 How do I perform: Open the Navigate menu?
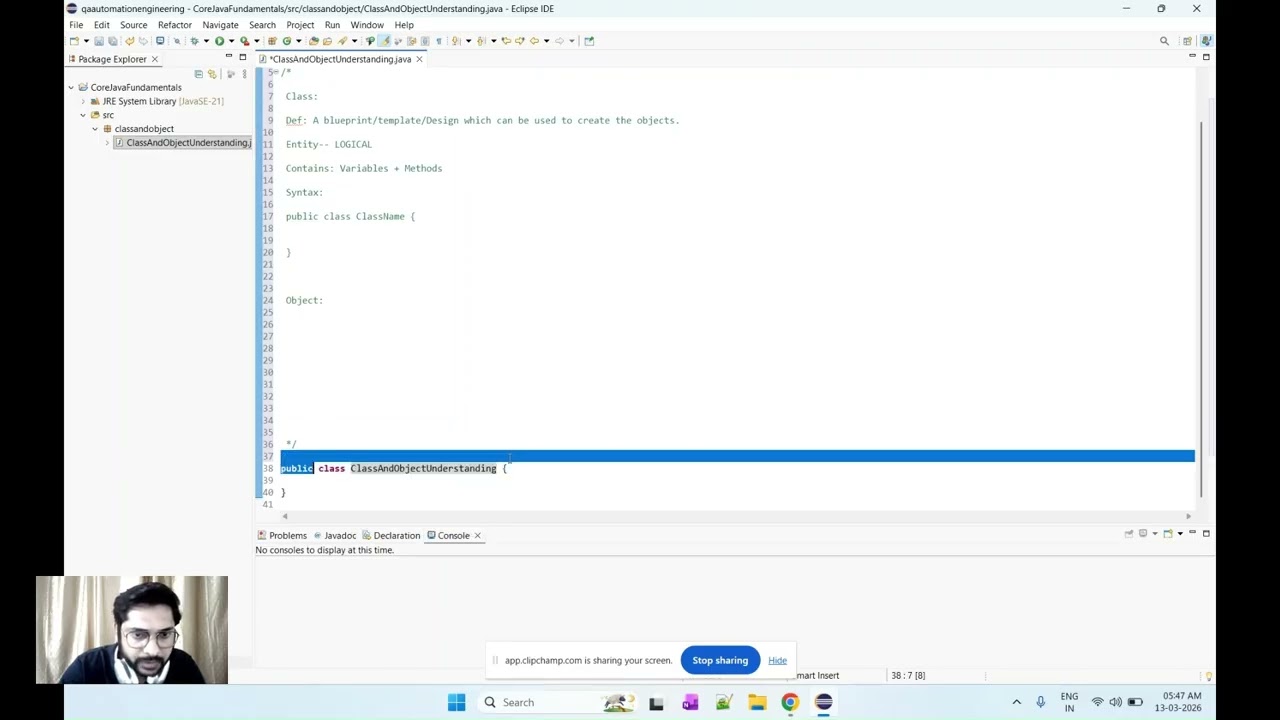220,25
